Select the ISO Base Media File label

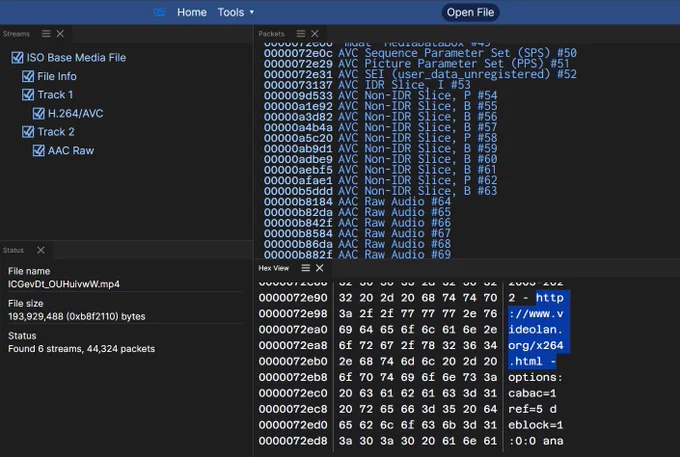point(76,58)
